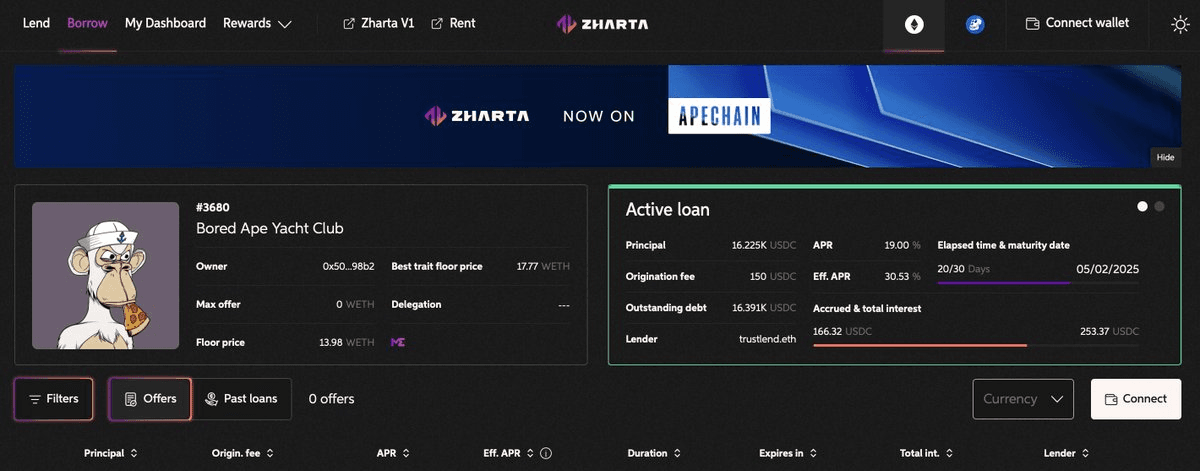Sort by Total int. column
1200x471 pixels.
click(x=927, y=453)
